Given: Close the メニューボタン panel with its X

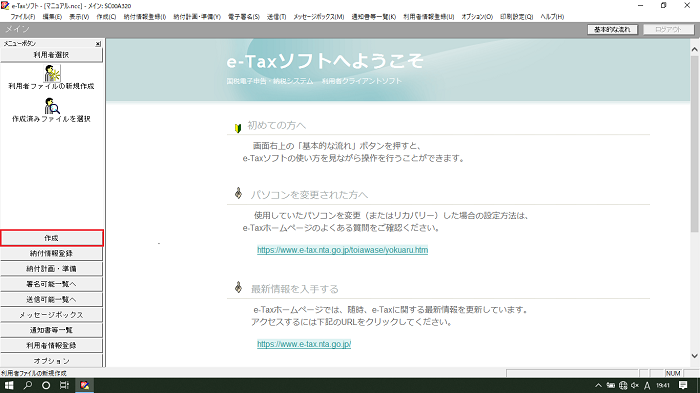Looking at the screenshot, I should coord(98,44).
